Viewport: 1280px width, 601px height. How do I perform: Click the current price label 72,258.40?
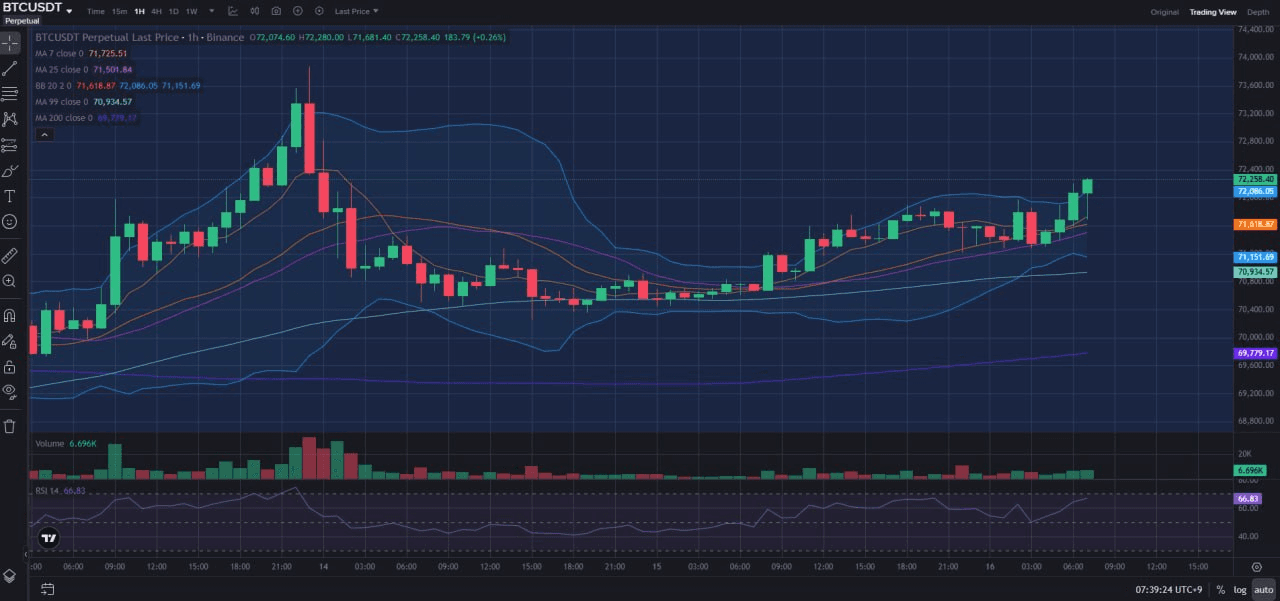point(1256,179)
